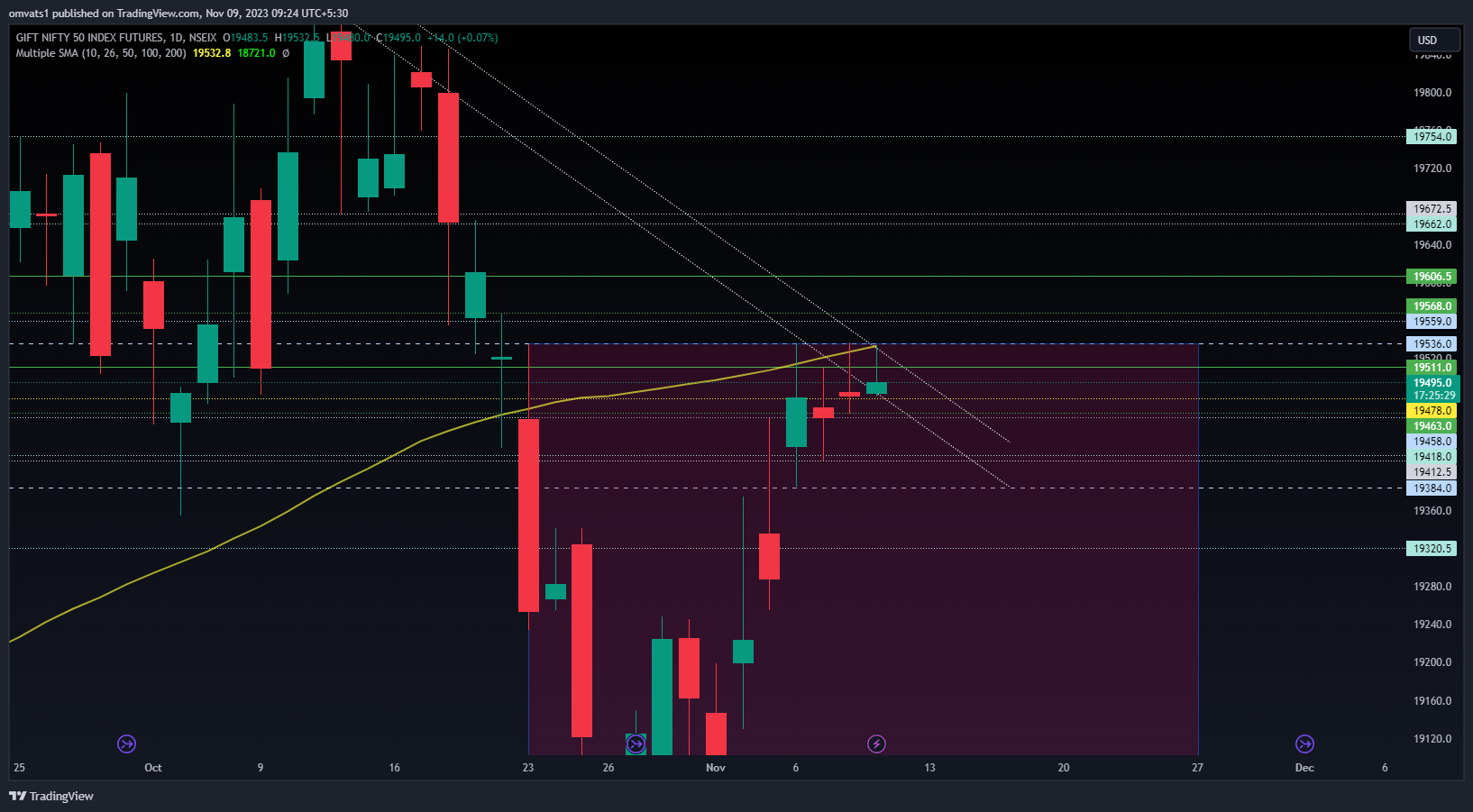Click the 23 date label on time axis
This screenshot has width=1473, height=812.
[x=528, y=768]
